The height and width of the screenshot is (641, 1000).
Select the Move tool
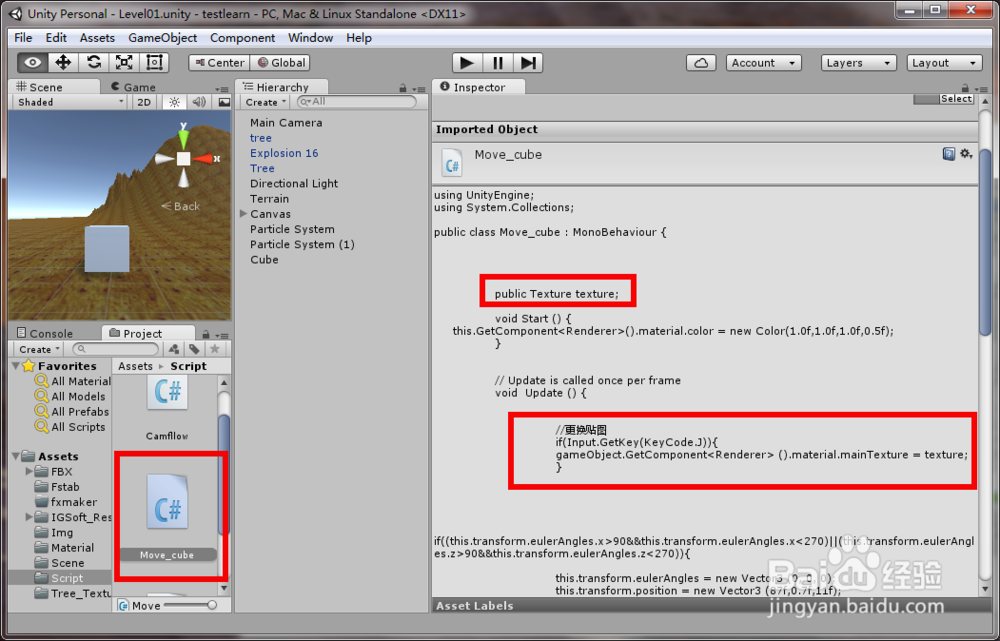63,63
